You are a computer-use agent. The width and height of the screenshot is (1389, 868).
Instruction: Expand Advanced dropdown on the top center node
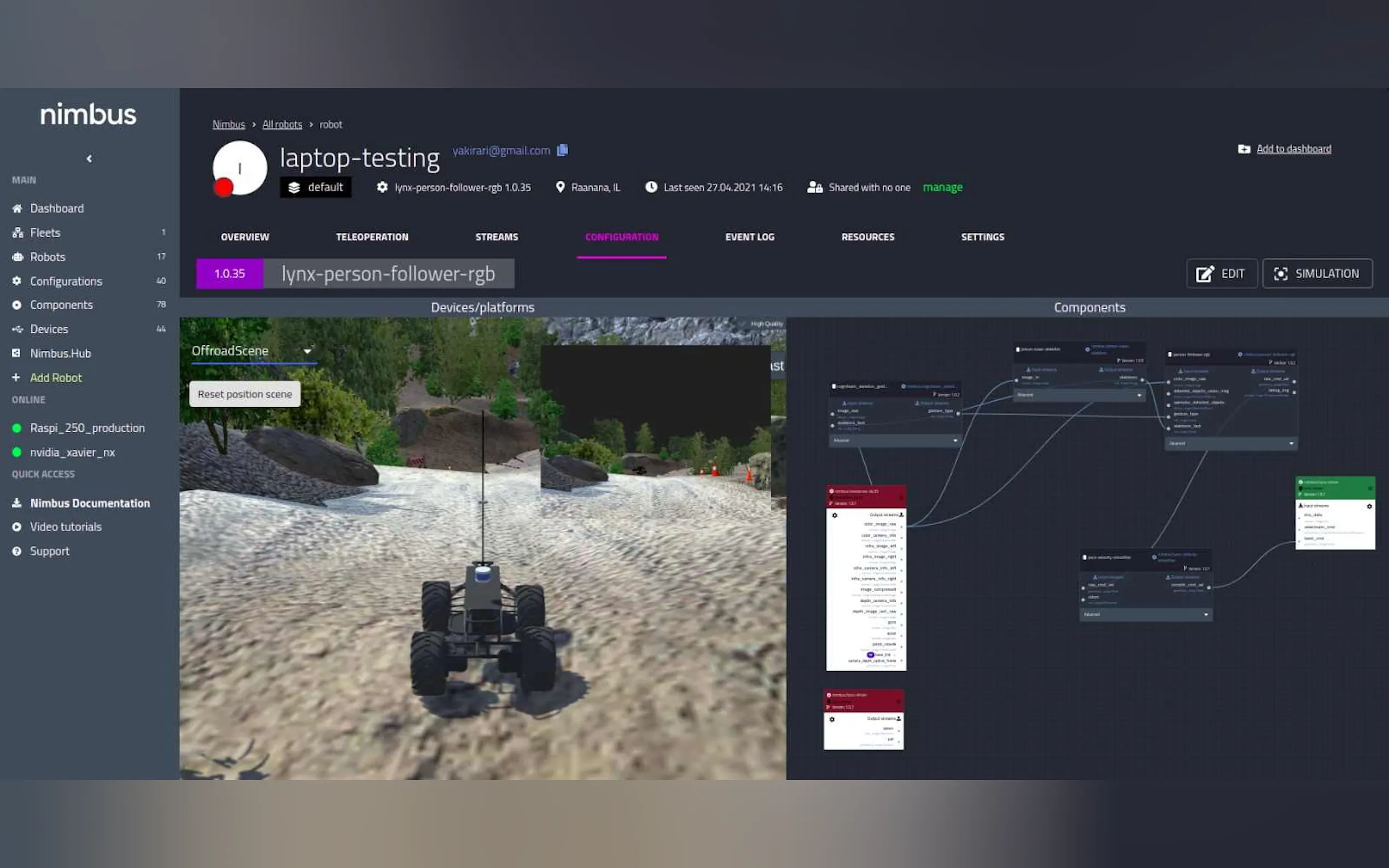coord(1078,395)
